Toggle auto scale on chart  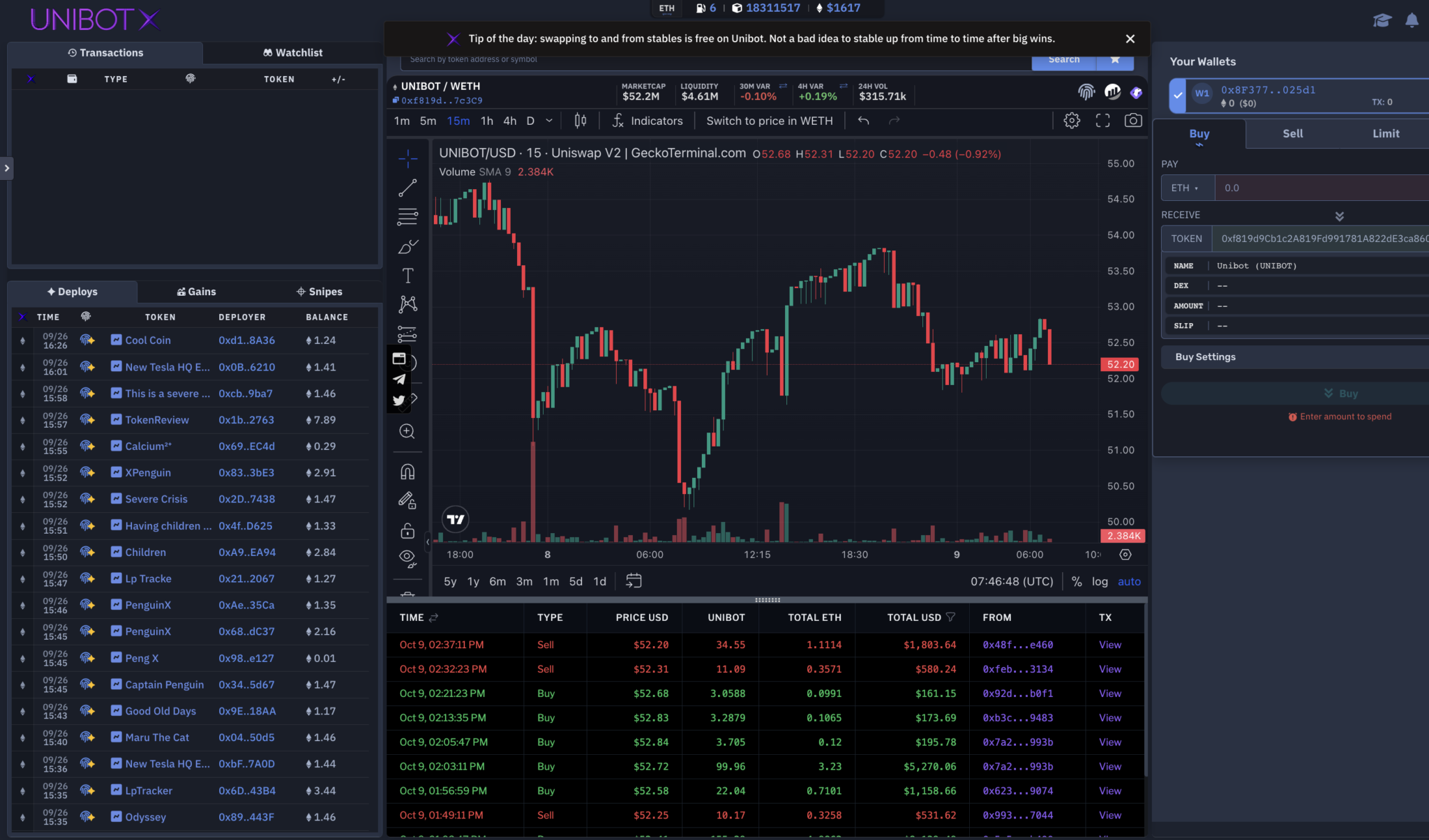click(x=1129, y=581)
